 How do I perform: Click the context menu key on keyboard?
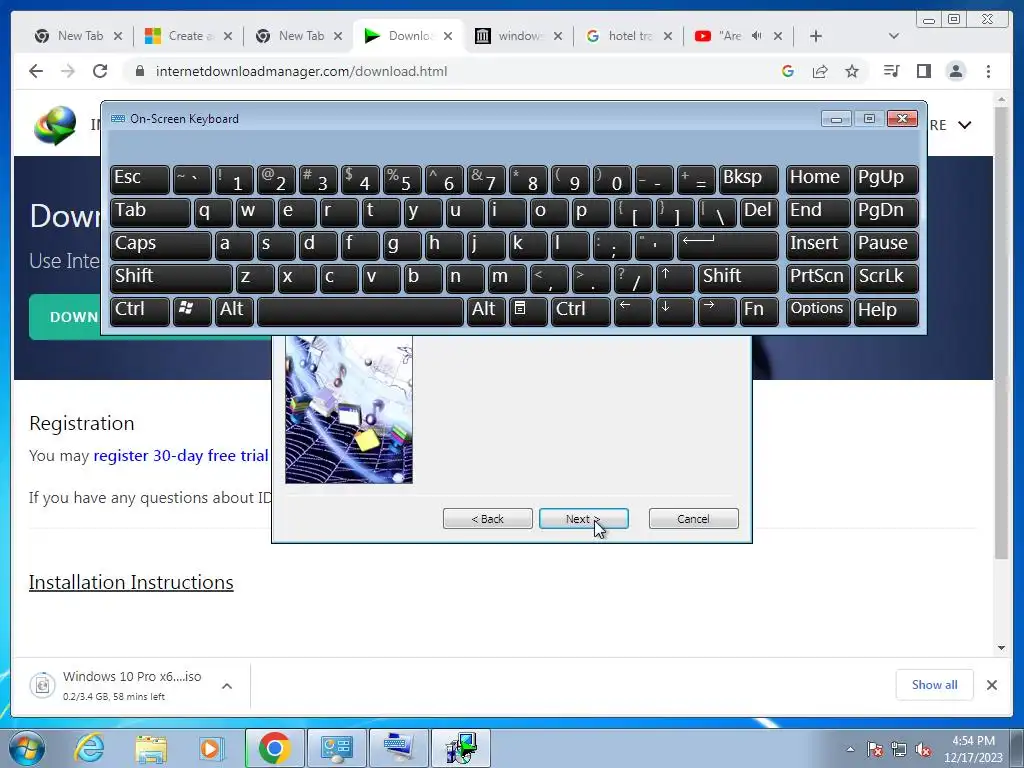pos(528,310)
